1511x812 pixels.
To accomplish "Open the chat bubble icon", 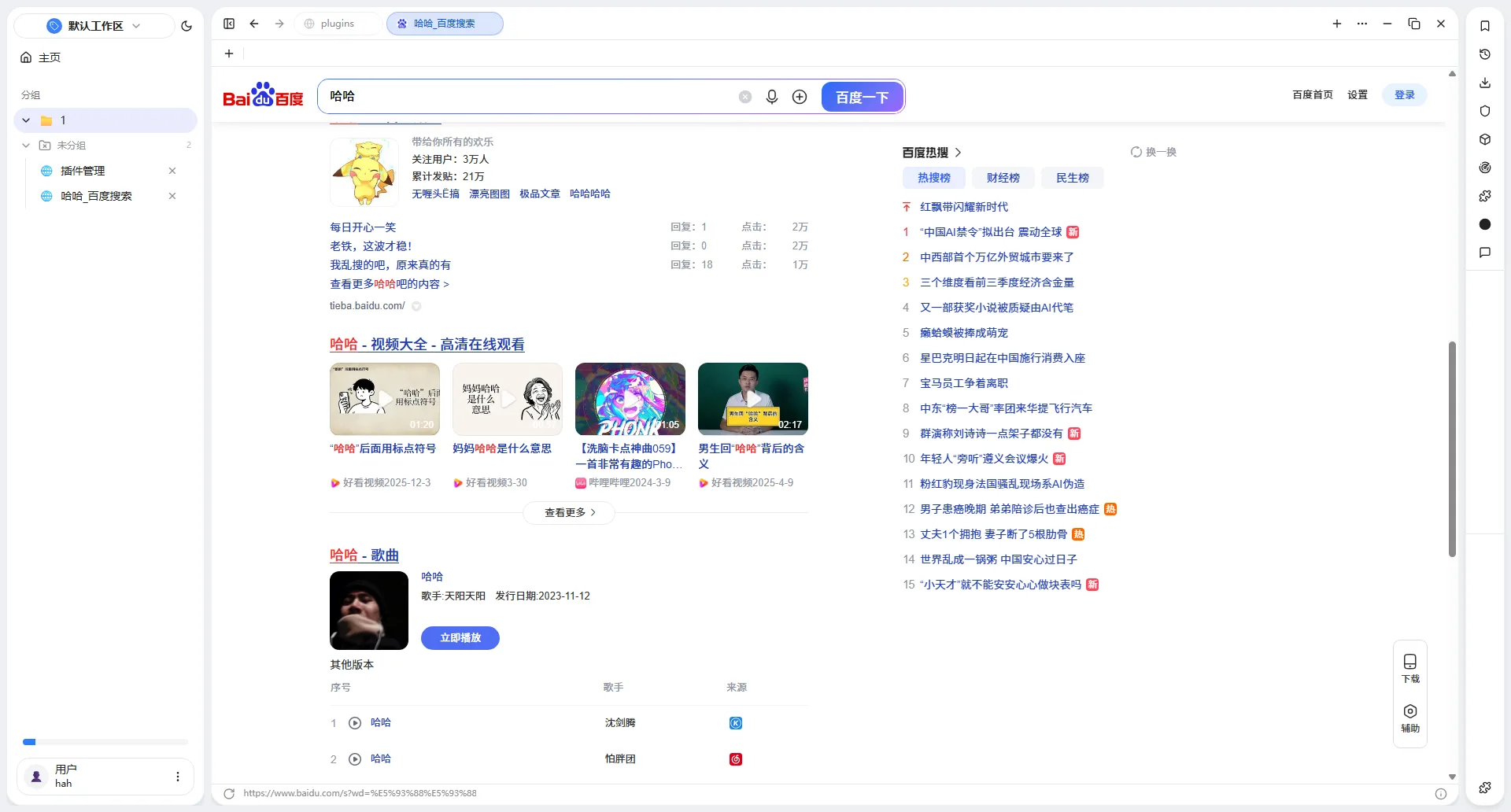I will (1485, 253).
